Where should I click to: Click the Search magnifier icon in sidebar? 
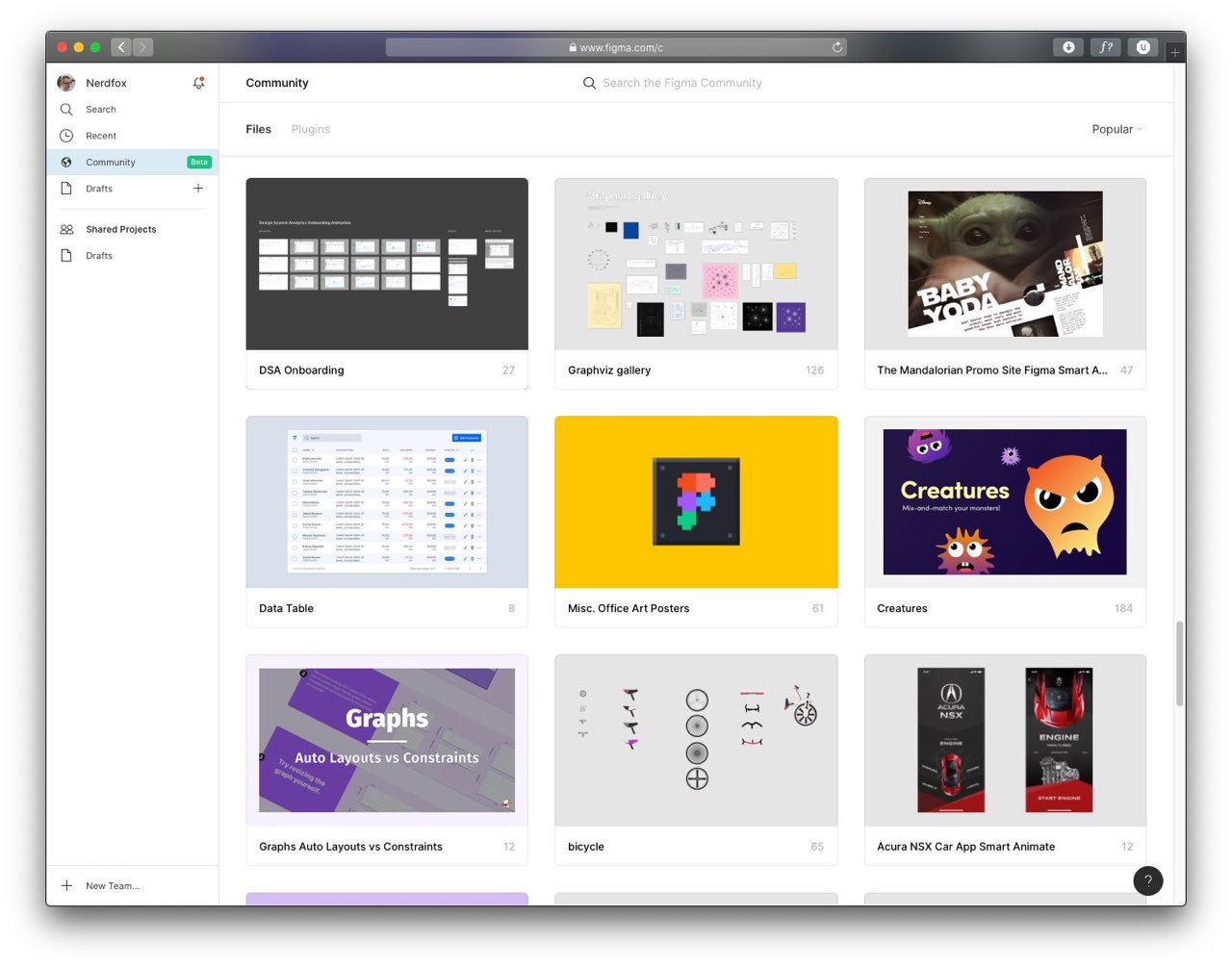tap(66, 110)
